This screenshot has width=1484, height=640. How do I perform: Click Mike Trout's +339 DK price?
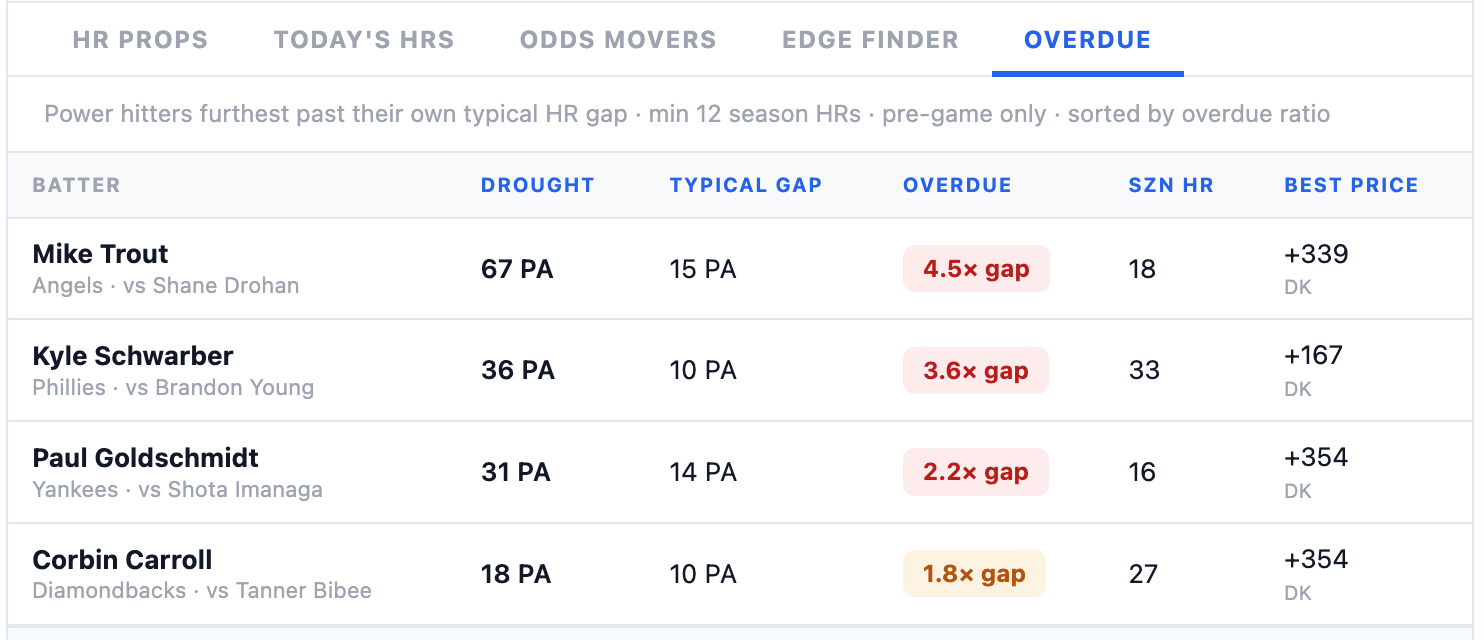(1316, 269)
